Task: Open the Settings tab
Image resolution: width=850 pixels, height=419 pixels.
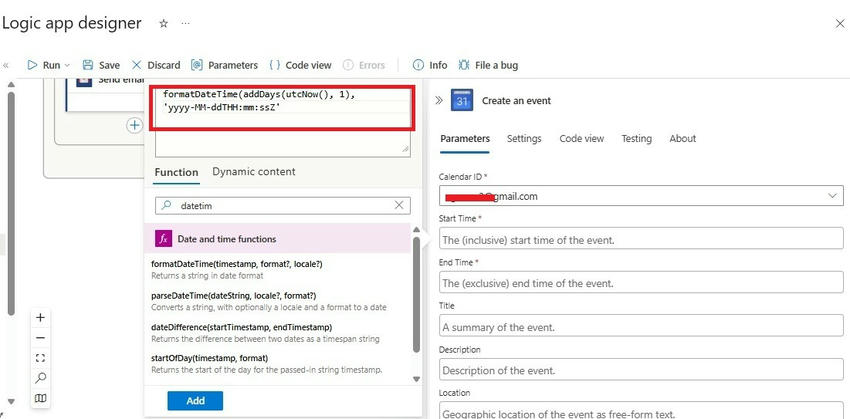Action: click(x=524, y=139)
